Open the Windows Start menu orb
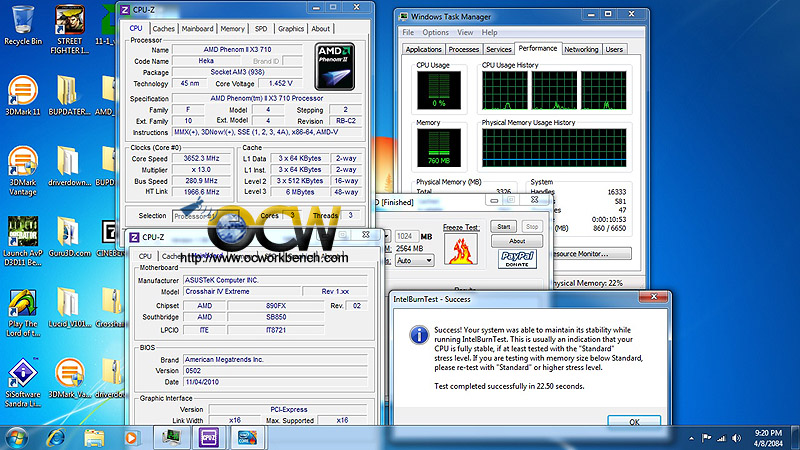The width and height of the screenshot is (800, 450). (16, 438)
